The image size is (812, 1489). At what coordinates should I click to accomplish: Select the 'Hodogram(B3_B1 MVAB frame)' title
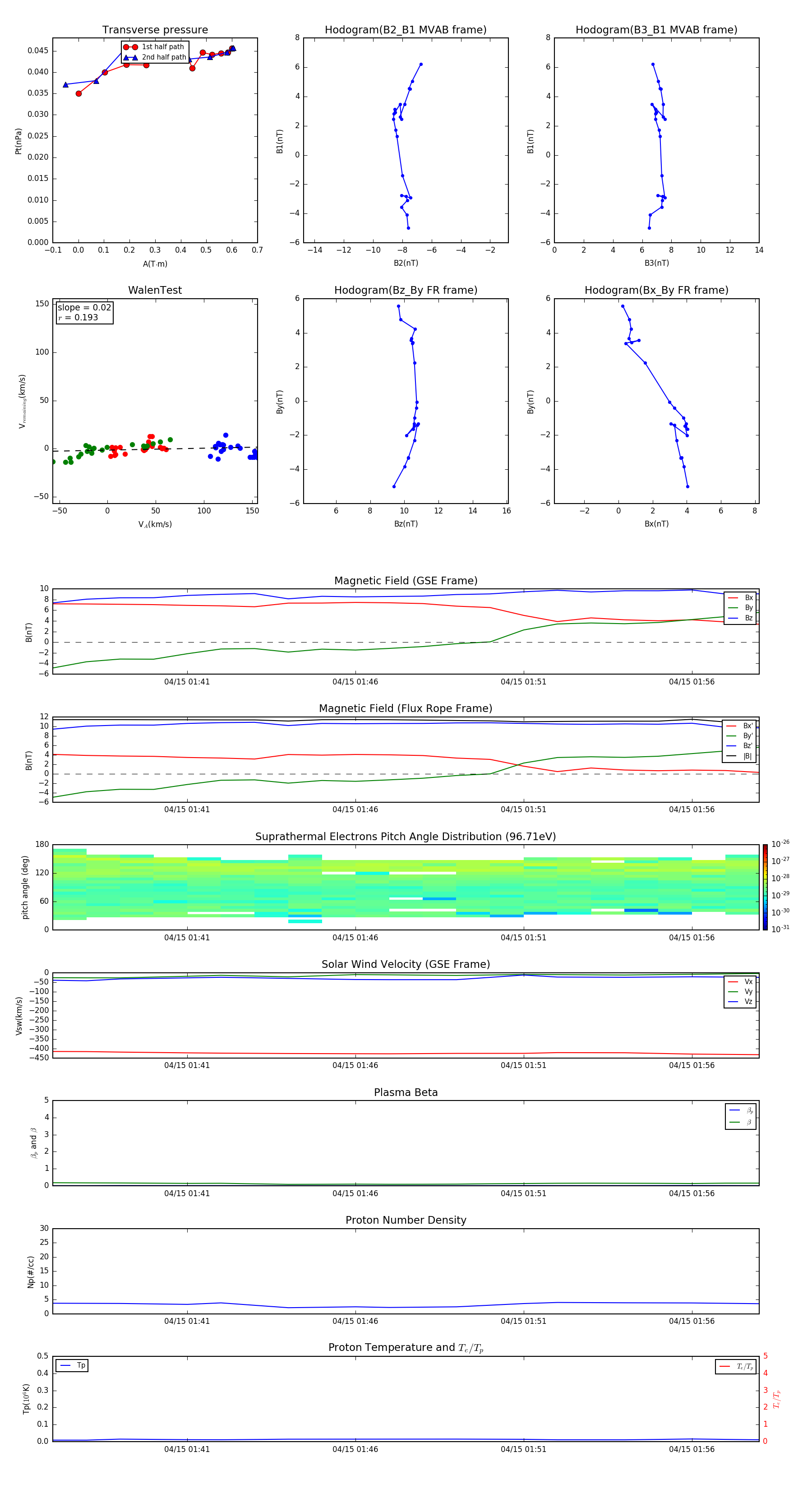(x=656, y=30)
